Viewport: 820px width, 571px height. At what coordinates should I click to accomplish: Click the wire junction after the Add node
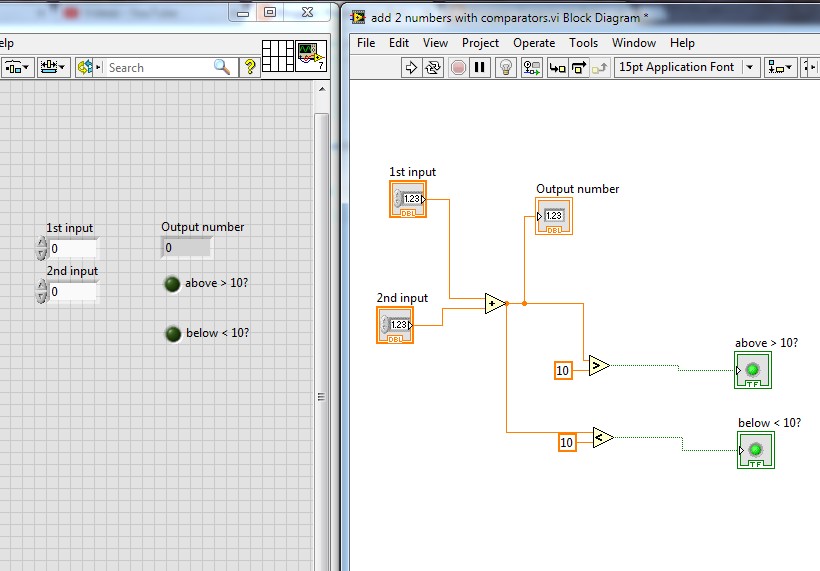point(524,303)
